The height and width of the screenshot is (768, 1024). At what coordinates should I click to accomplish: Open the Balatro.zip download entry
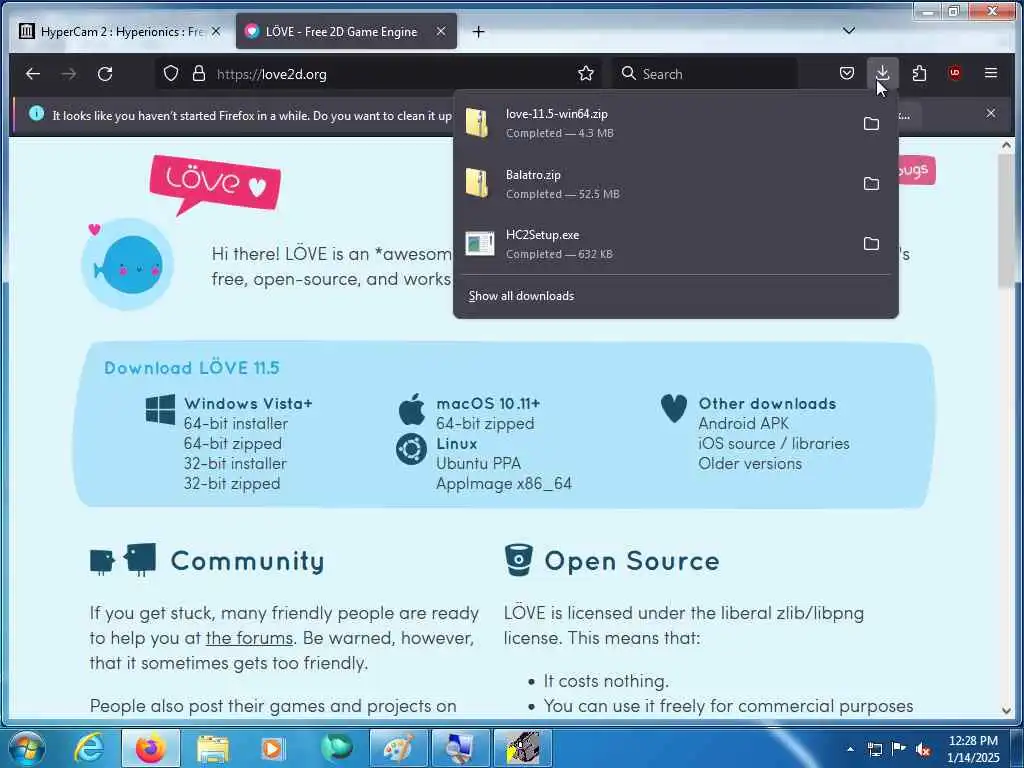[653, 184]
